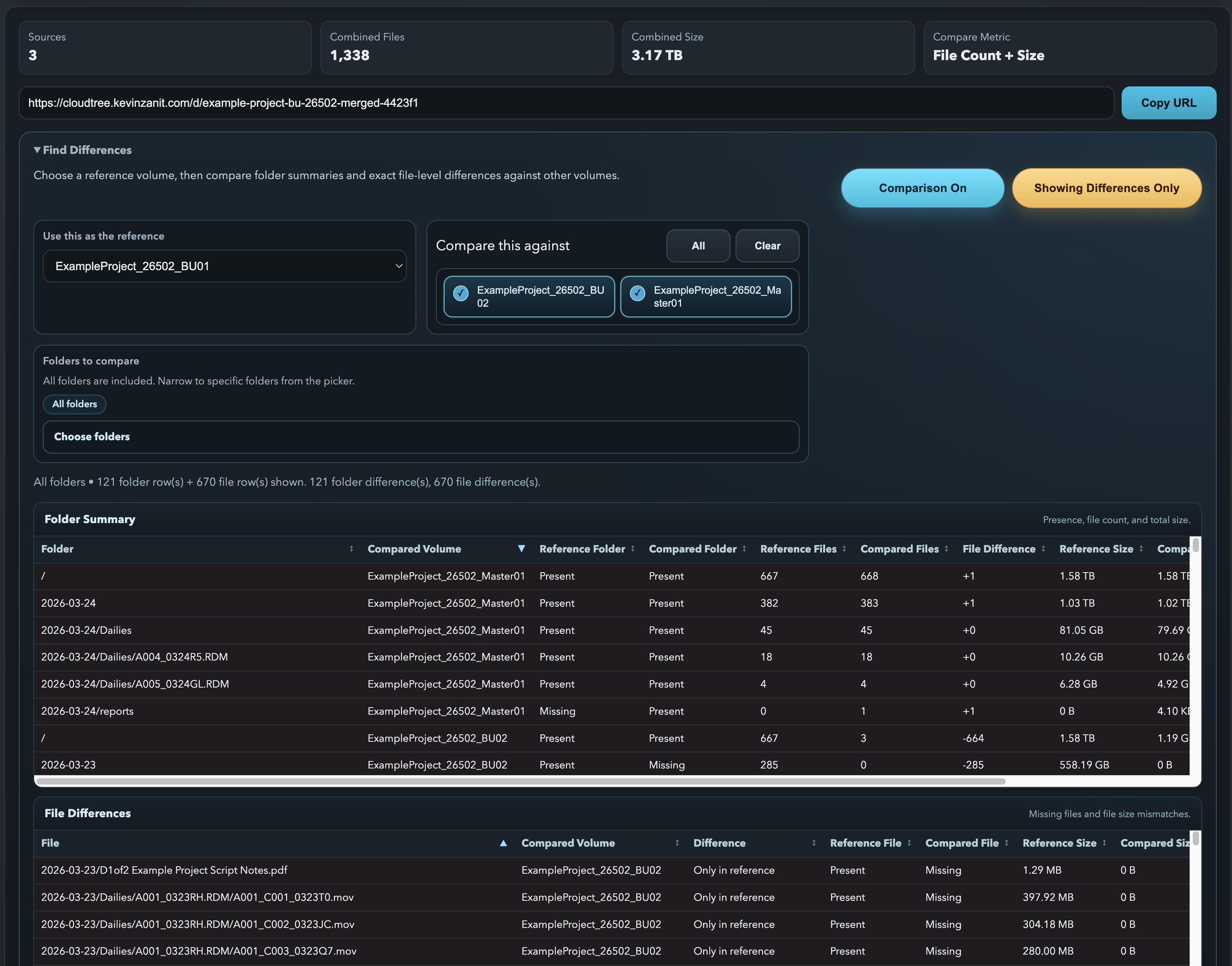Viewport: 1232px width, 966px height.
Task: Sort by Reference Folder column icon
Action: [x=632, y=549]
